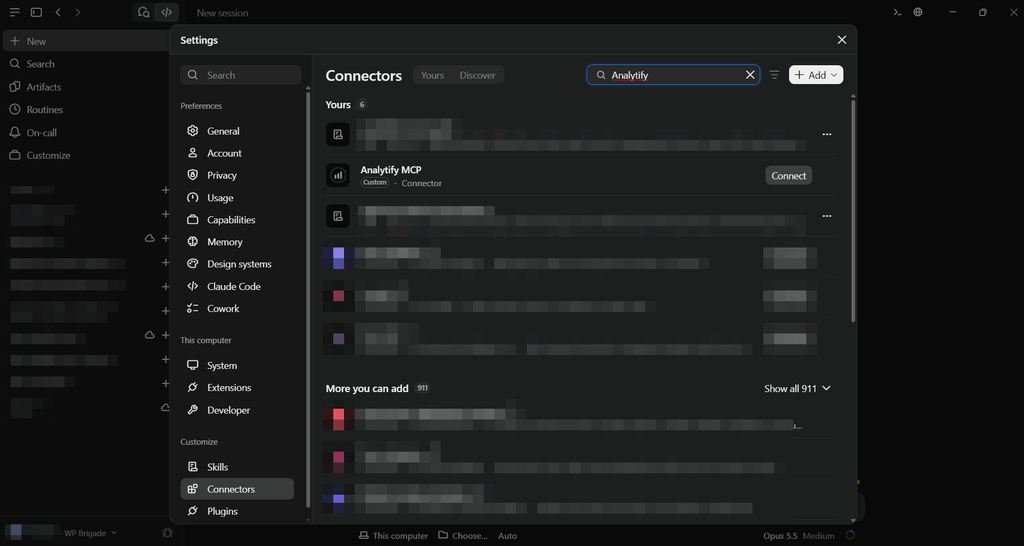Open Design systems settings

tap(237, 265)
